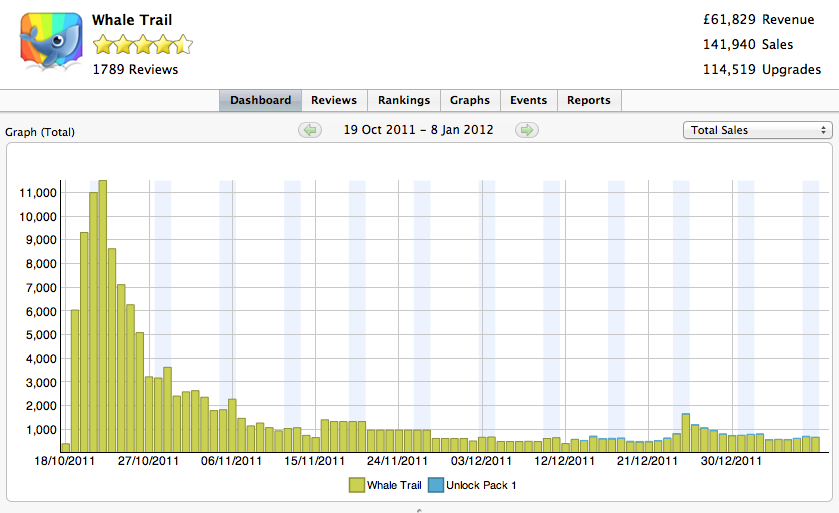Click the star rating under Whale Trail
The height and width of the screenshot is (513, 839).
(142, 44)
